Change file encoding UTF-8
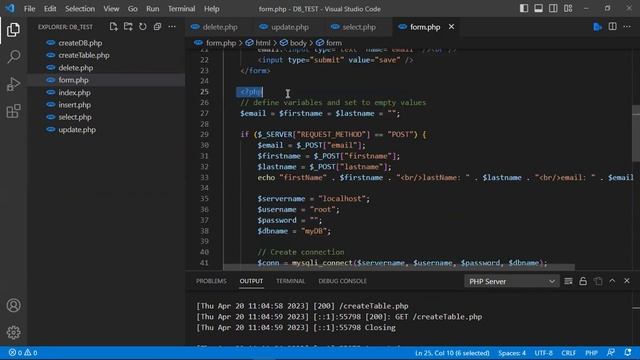Image resolution: width=640 pixels, height=360 pixels. coord(544,353)
